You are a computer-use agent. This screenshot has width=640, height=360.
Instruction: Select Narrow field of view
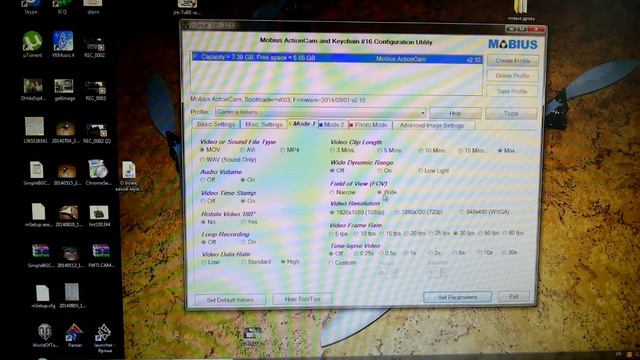point(342,192)
